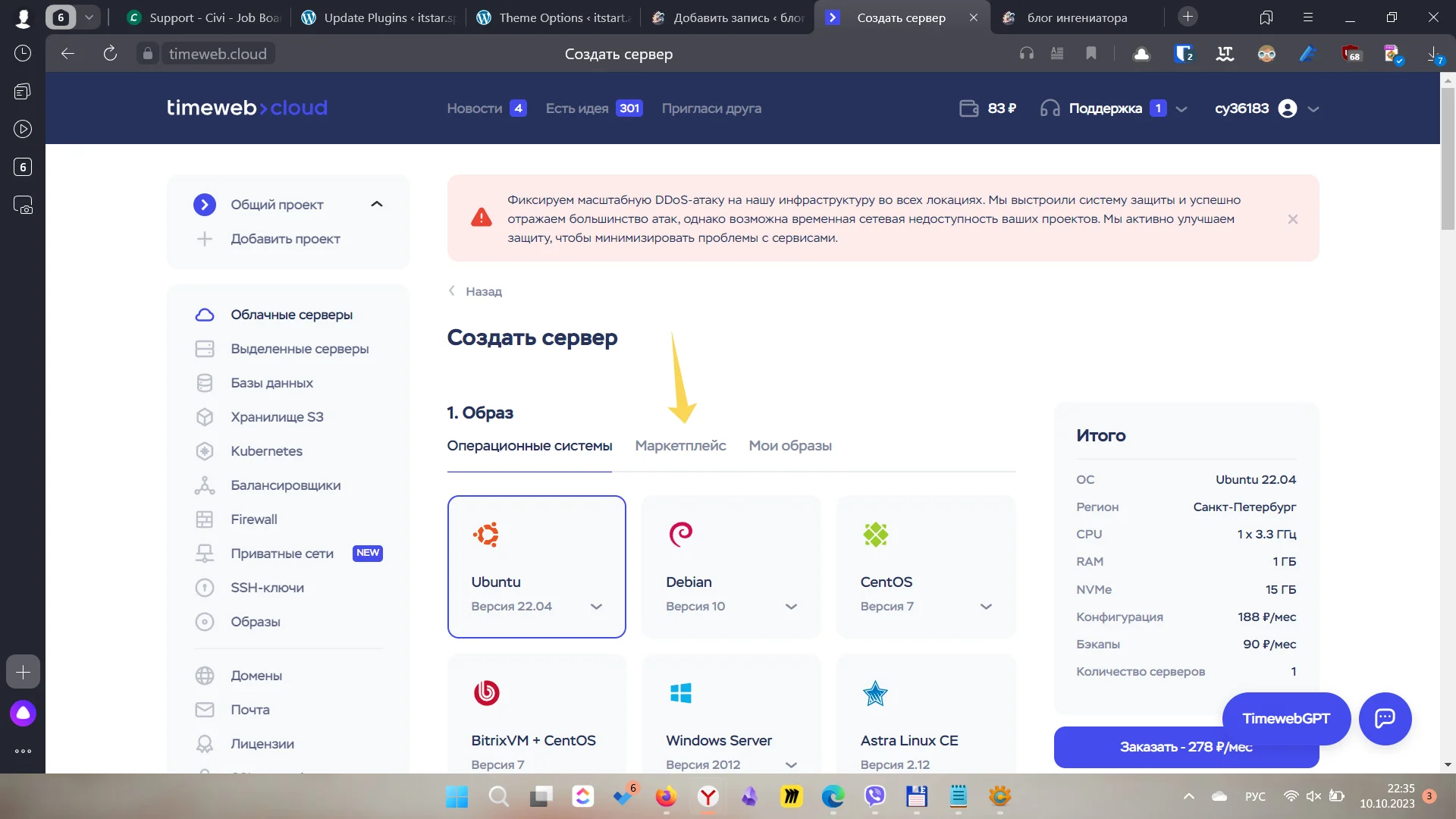The width and height of the screenshot is (1456, 819).
Task: Click the wallet balance 83 ₽ icon
Action: click(x=969, y=108)
